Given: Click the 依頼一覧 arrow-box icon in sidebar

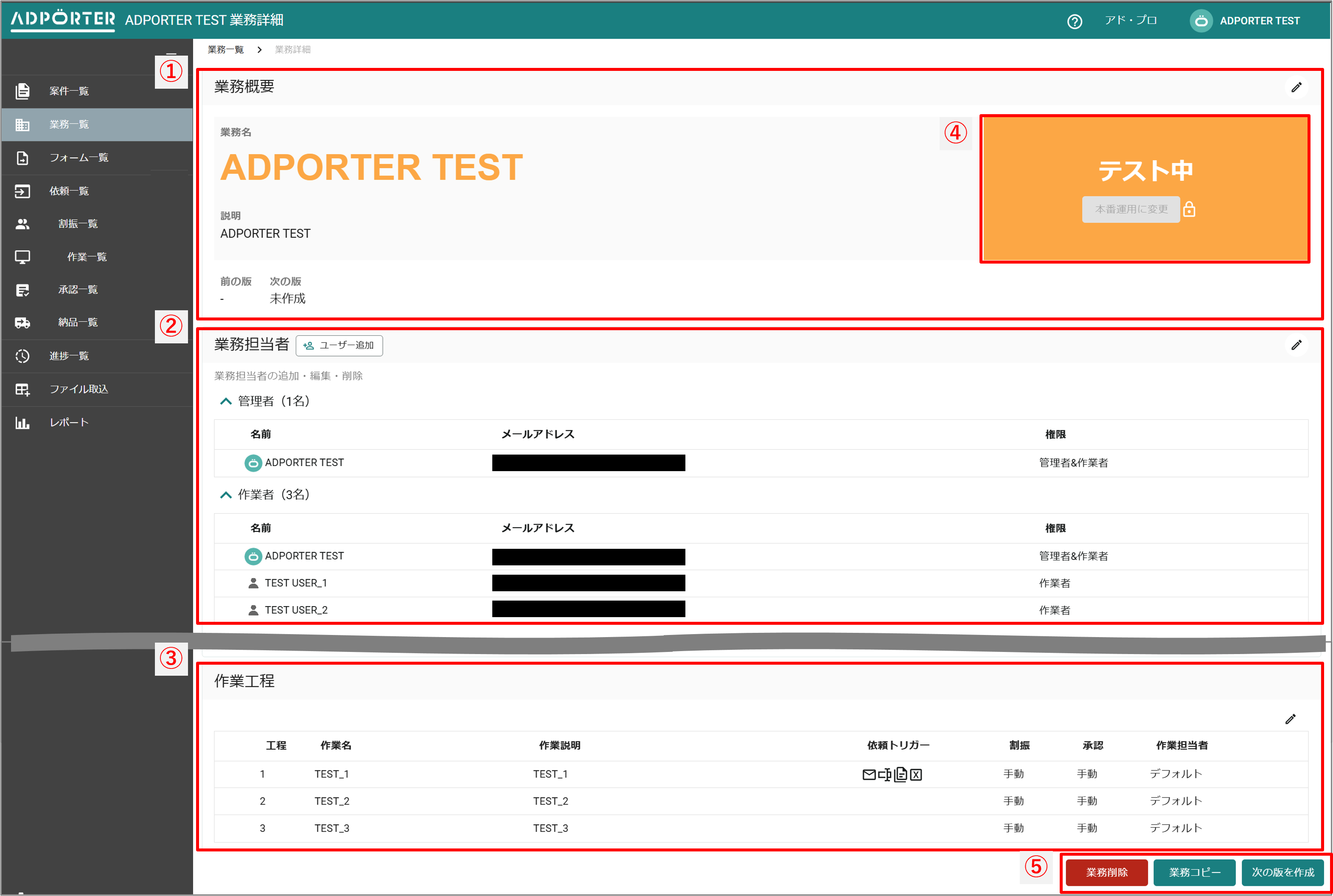Looking at the screenshot, I should coord(22,191).
